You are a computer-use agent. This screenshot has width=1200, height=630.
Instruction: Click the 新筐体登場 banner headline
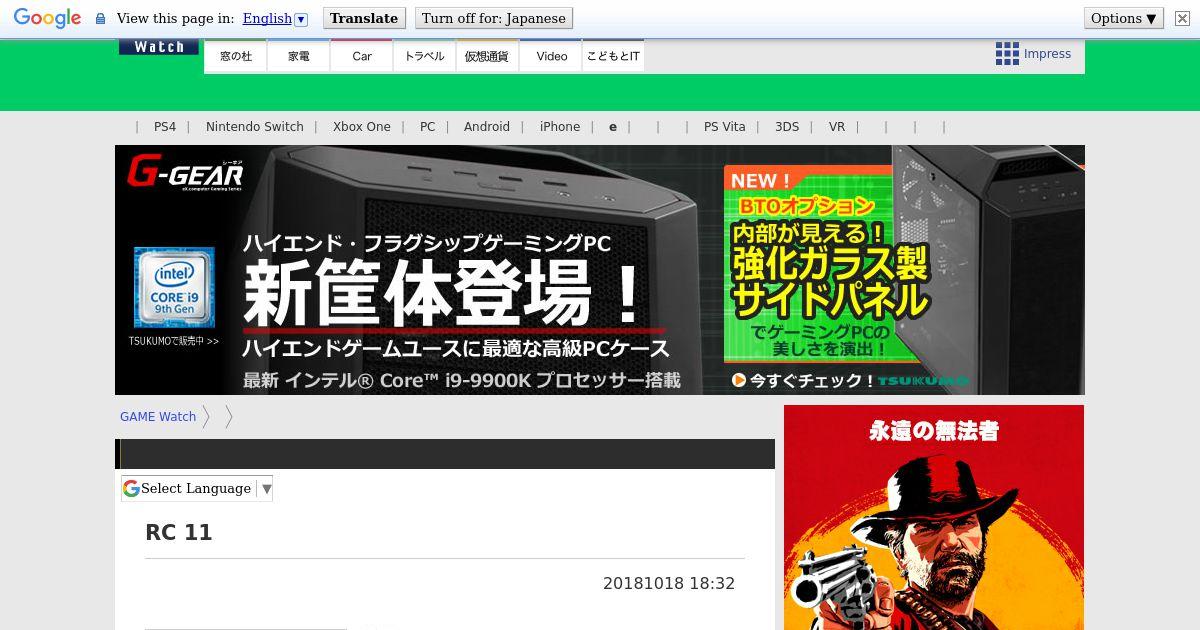[444, 293]
